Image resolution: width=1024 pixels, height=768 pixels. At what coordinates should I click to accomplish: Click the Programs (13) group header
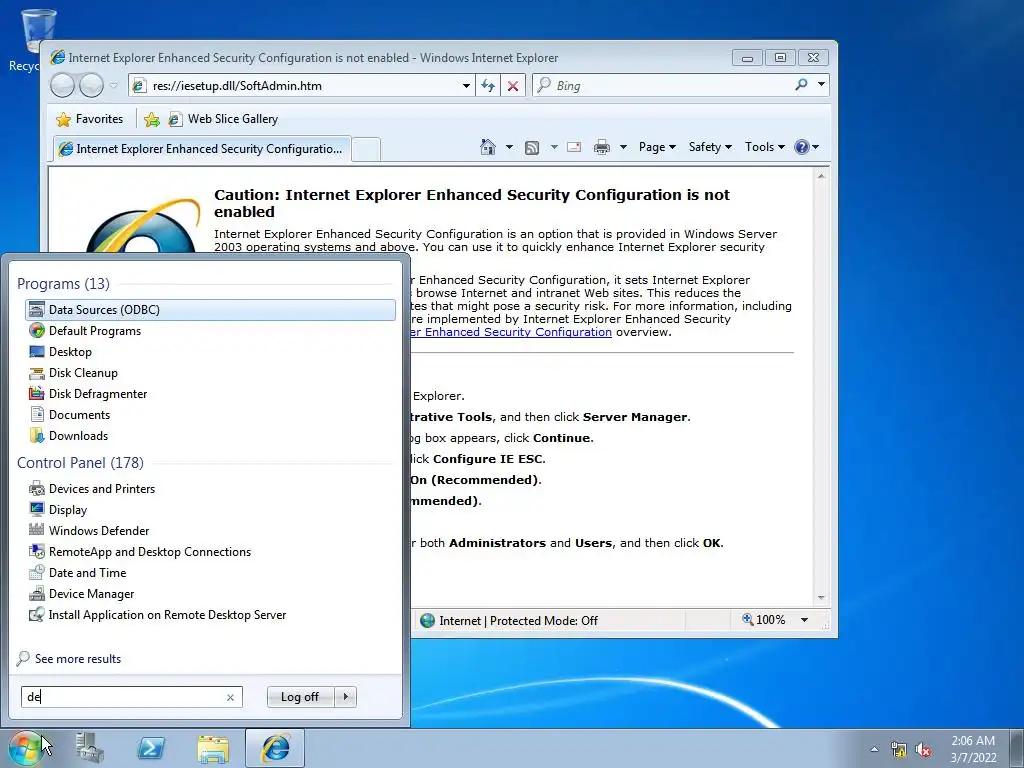(63, 283)
